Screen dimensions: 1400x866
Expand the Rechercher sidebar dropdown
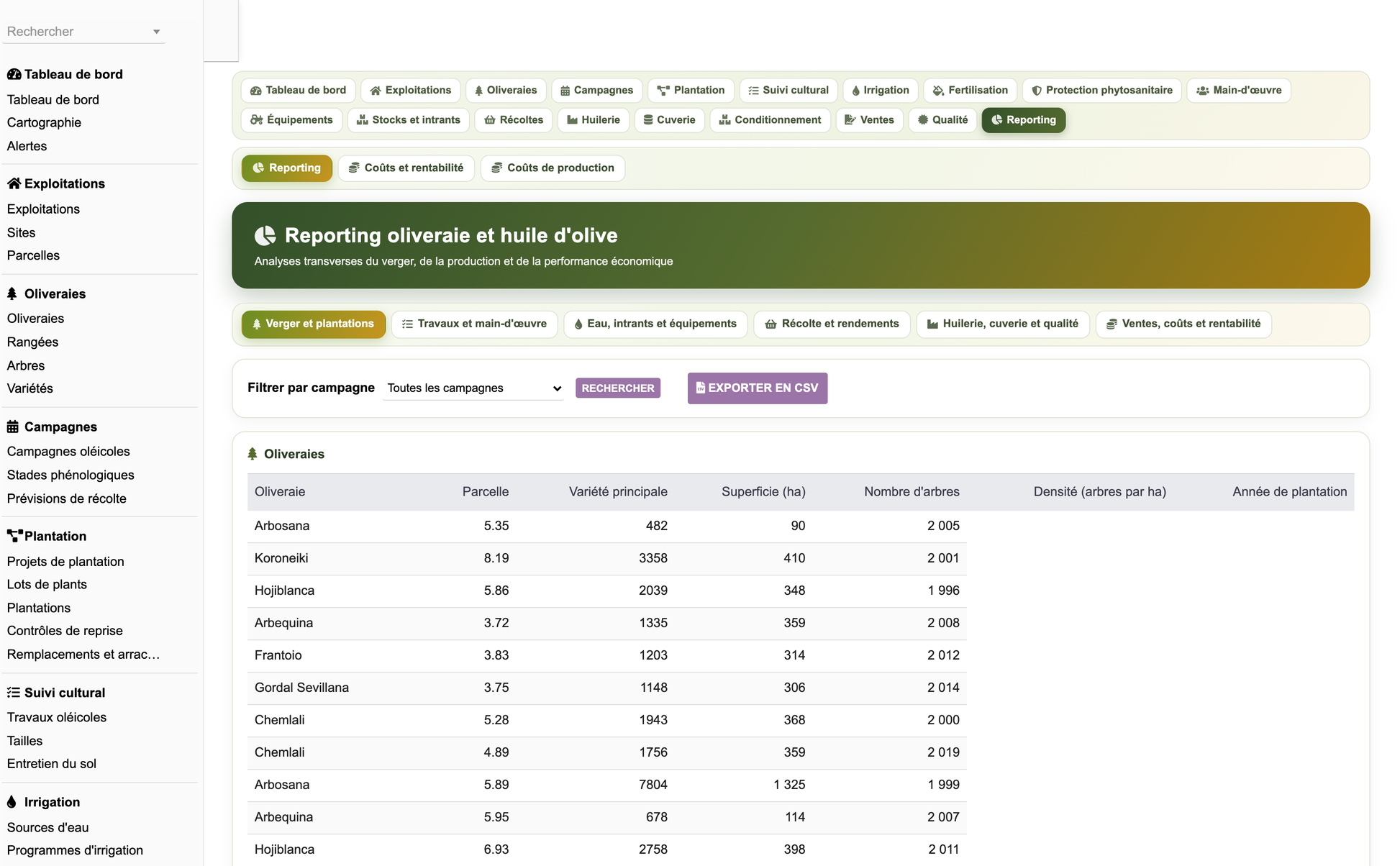[x=84, y=32]
